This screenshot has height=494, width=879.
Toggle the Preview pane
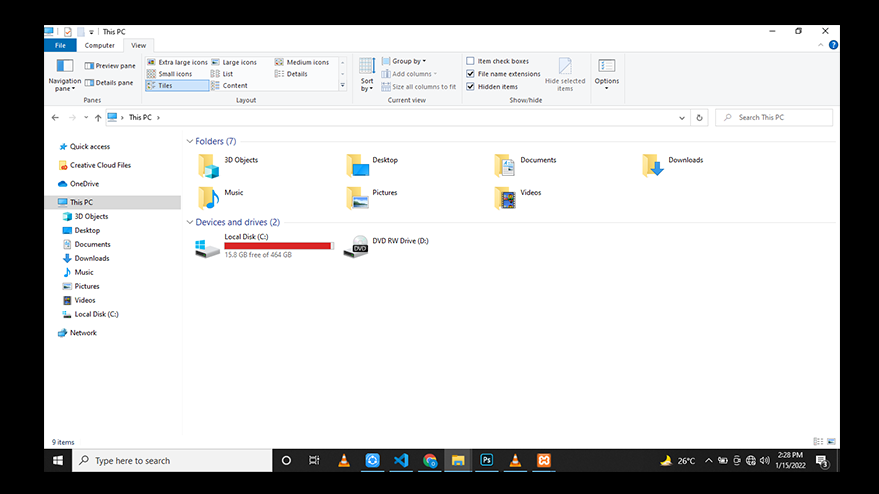110,66
